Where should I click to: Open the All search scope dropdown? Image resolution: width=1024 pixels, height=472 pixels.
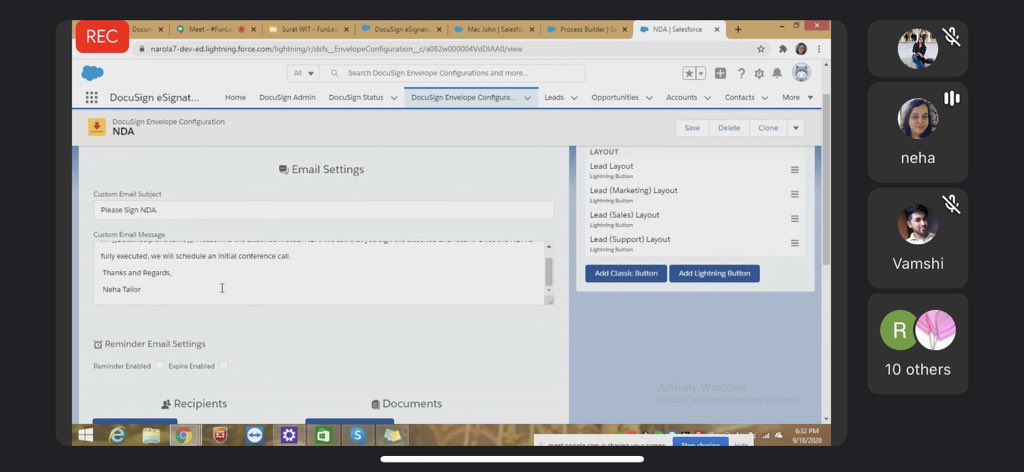pos(304,73)
